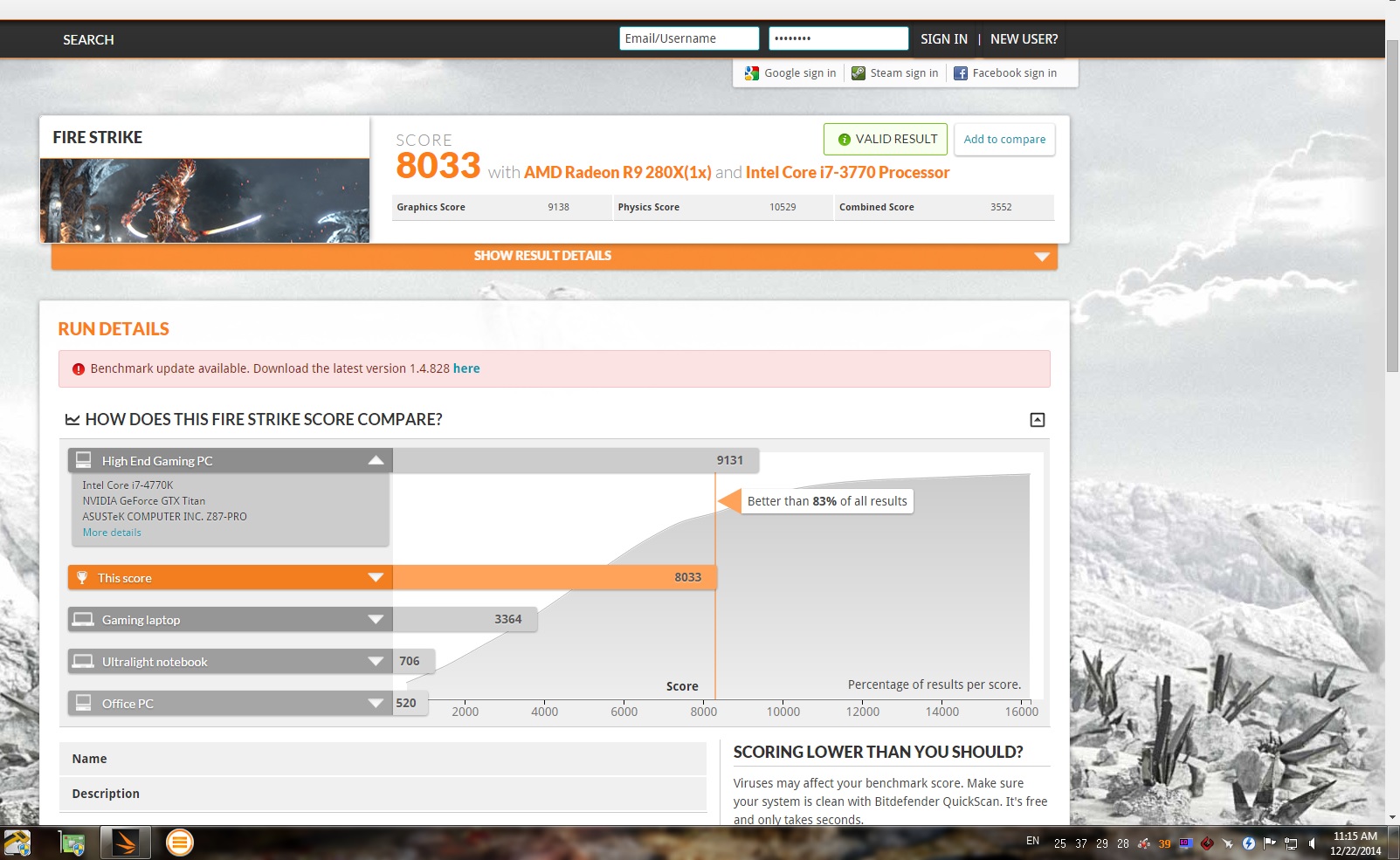Expand the Ultralight notebook row

pyautogui.click(x=376, y=661)
